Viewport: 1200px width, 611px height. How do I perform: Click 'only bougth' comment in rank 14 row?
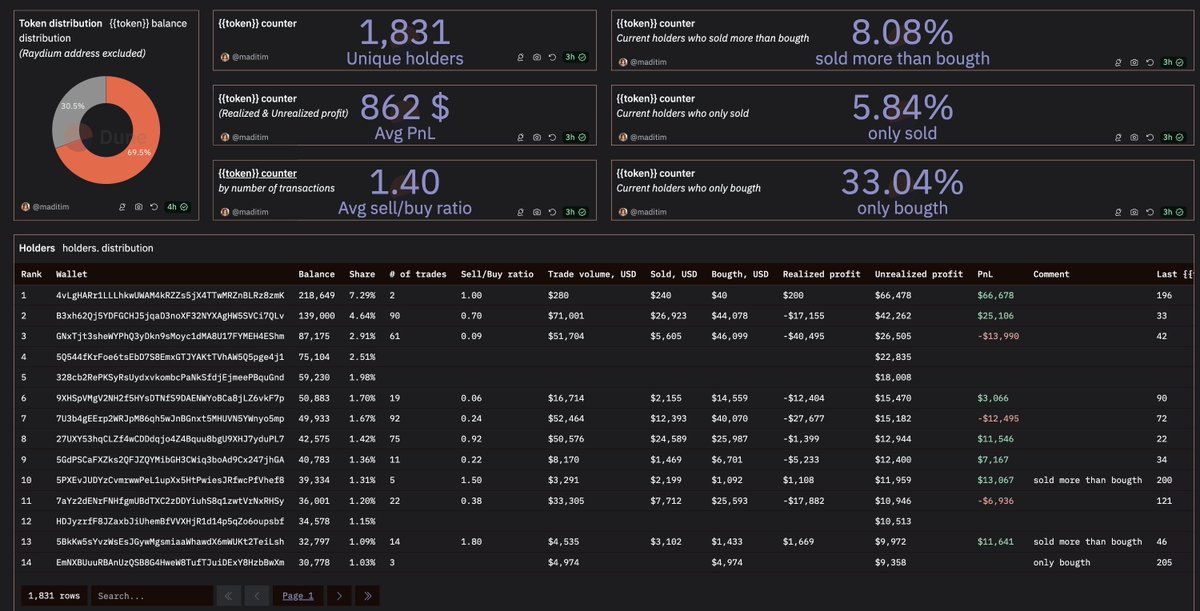point(1061,562)
